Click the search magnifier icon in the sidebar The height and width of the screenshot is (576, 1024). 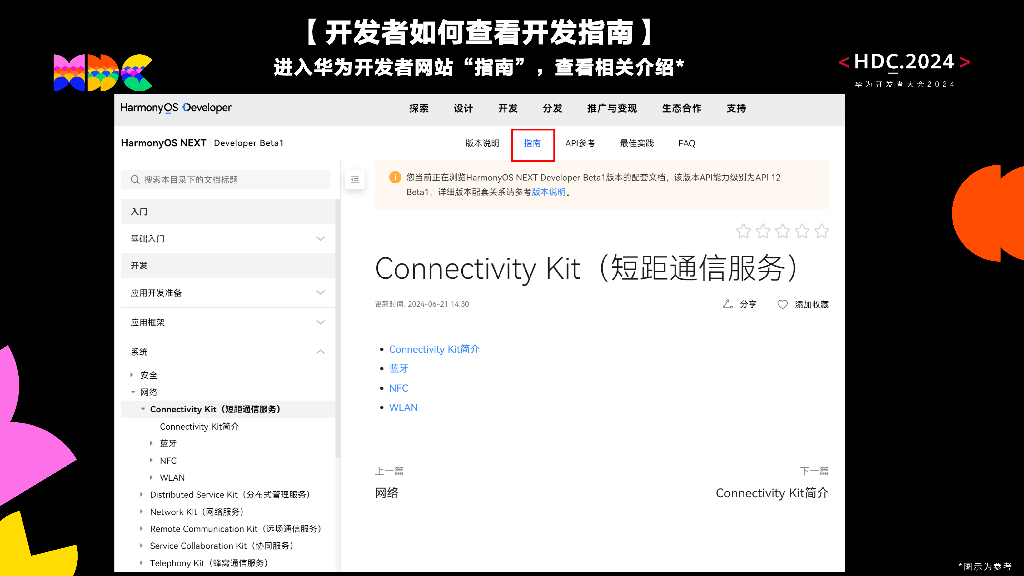(x=134, y=178)
